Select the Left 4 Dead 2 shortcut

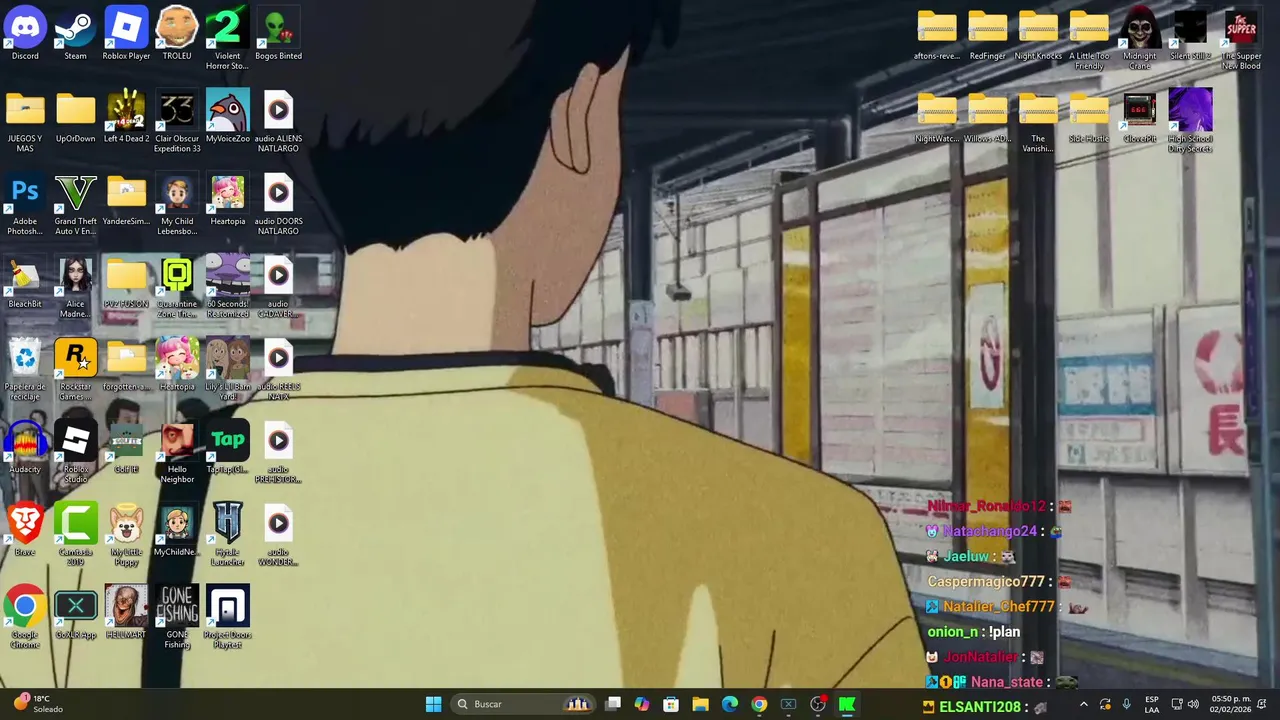pos(126,117)
